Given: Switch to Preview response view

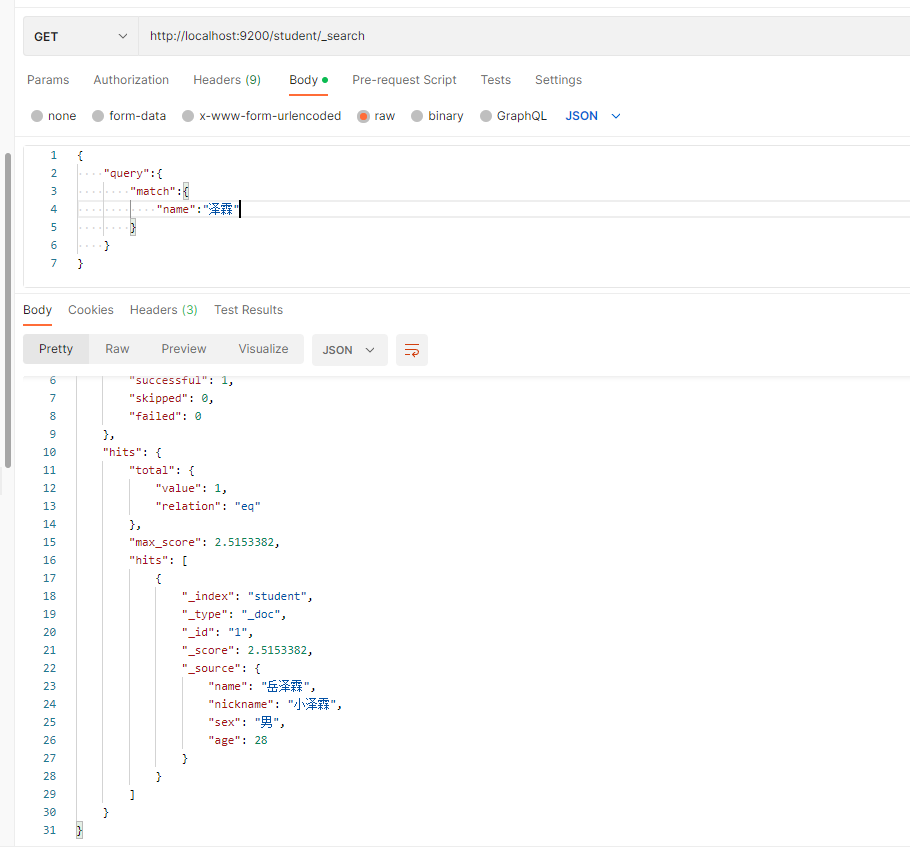Looking at the screenshot, I should pyautogui.click(x=184, y=349).
